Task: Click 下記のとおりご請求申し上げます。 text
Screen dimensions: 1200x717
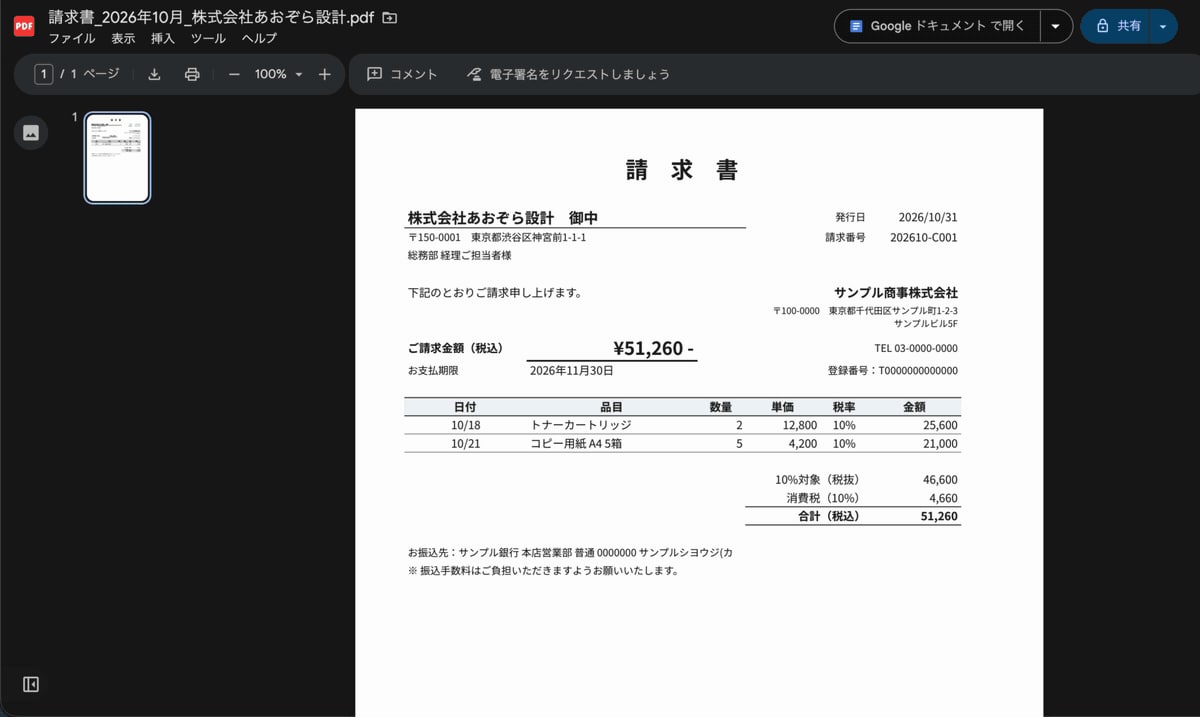Action: tap(495, 293)
